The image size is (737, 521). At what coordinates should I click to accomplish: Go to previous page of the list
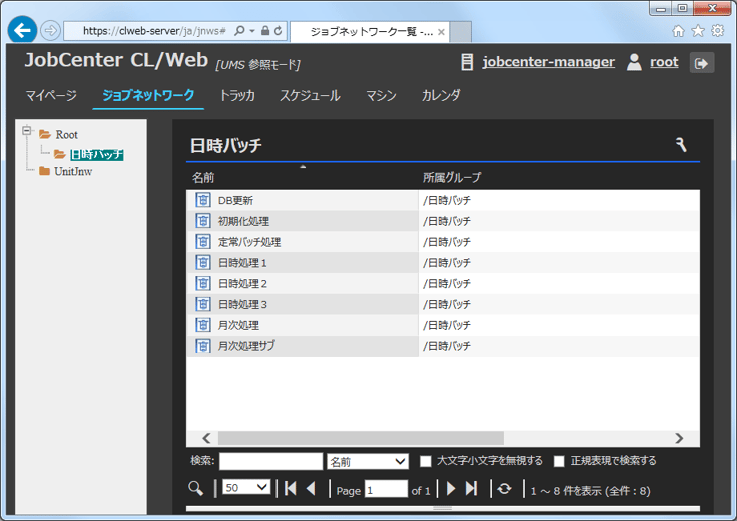pyautogui.click(x=311, y=489)
